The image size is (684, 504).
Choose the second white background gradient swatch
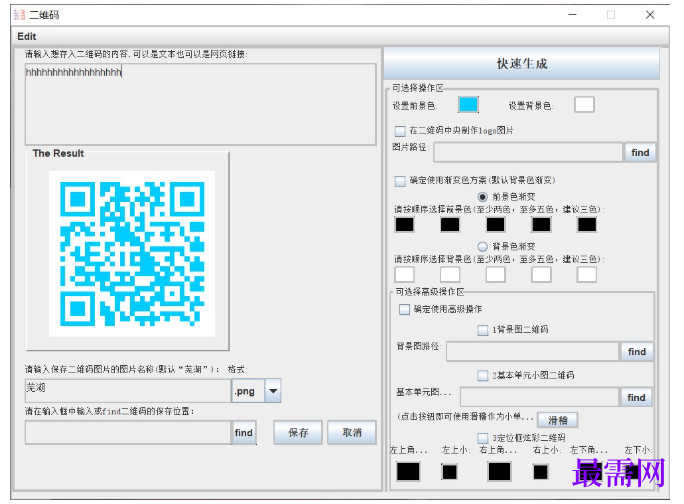450,274
